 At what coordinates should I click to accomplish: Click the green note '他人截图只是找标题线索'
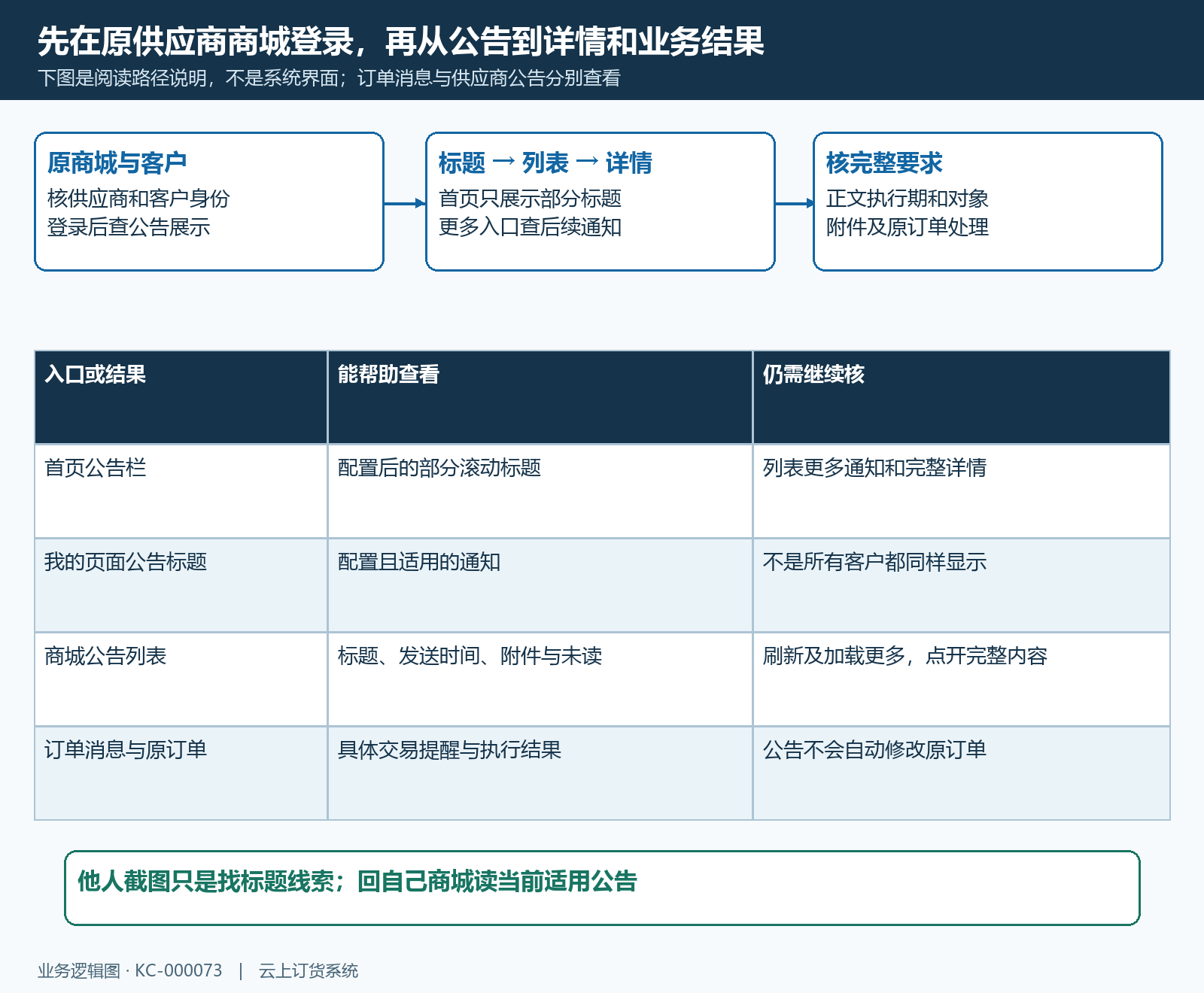coord(205,881)
